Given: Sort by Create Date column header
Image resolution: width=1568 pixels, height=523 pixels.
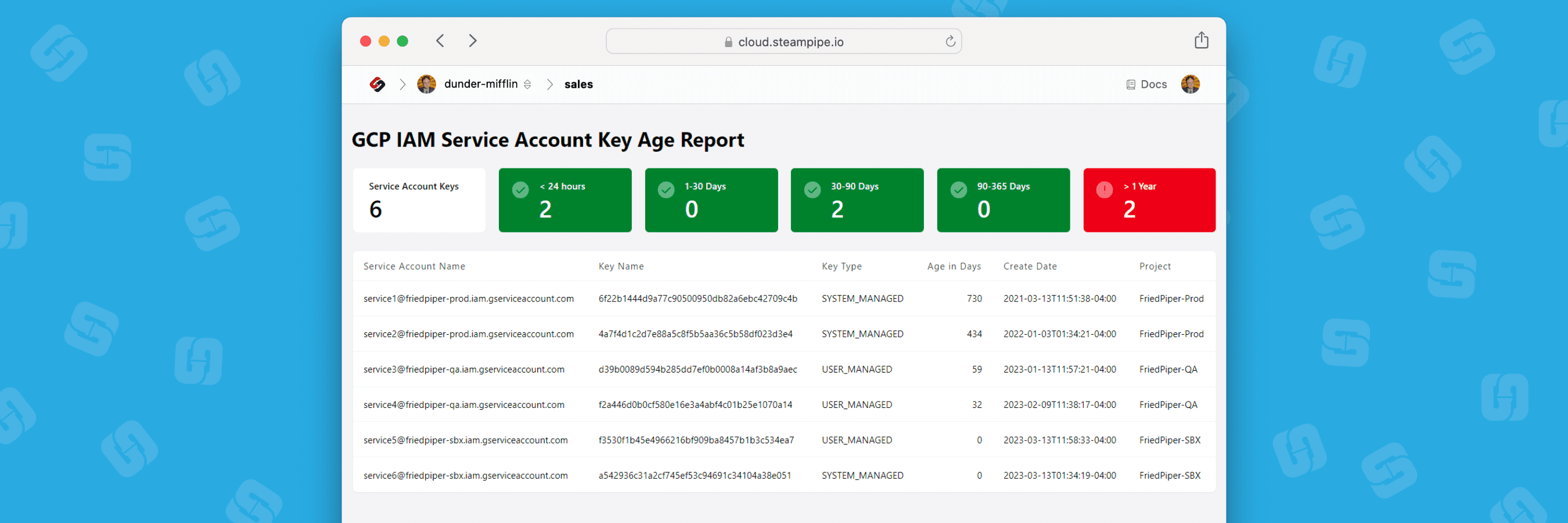Looking at the screenshot, I should pyautogui.click(x=1030, y=266).
